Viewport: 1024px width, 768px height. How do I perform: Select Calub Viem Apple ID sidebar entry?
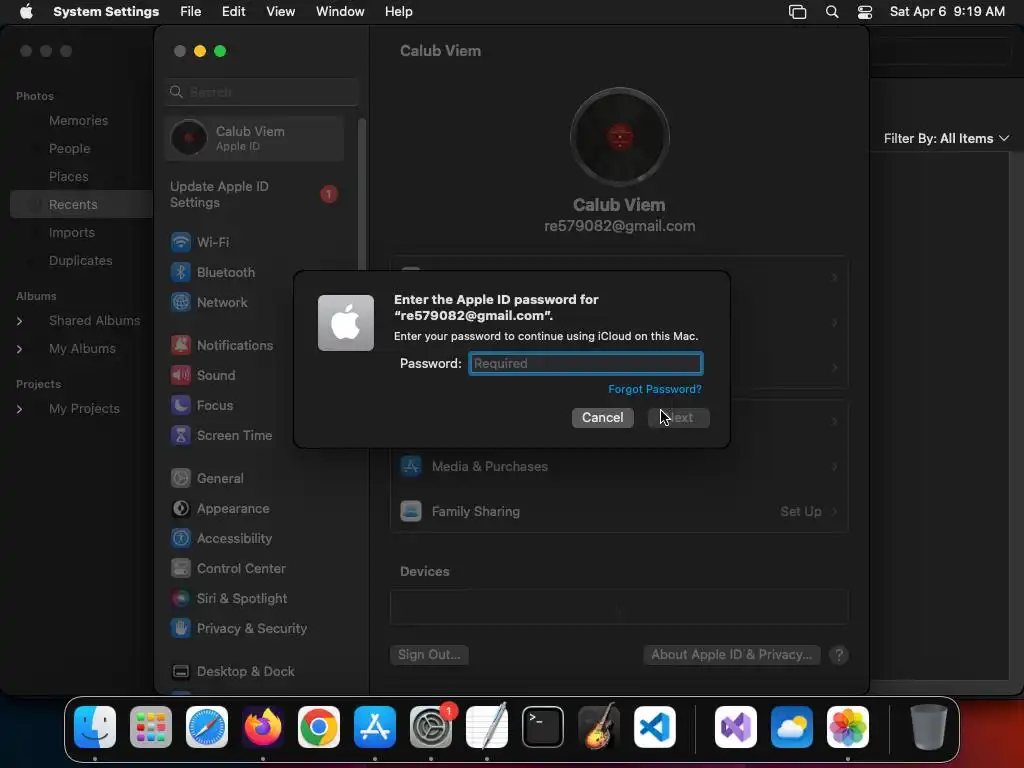(255, 138)
